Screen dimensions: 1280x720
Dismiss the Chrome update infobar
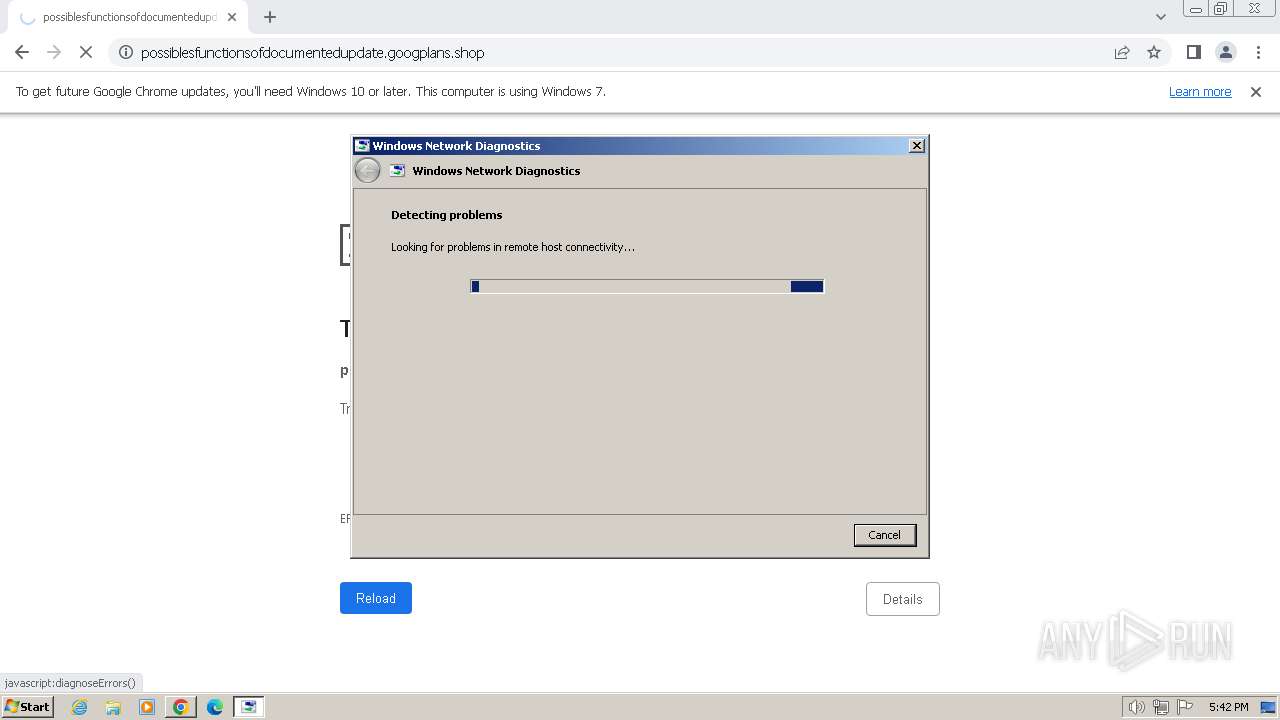pos(1256,91)
